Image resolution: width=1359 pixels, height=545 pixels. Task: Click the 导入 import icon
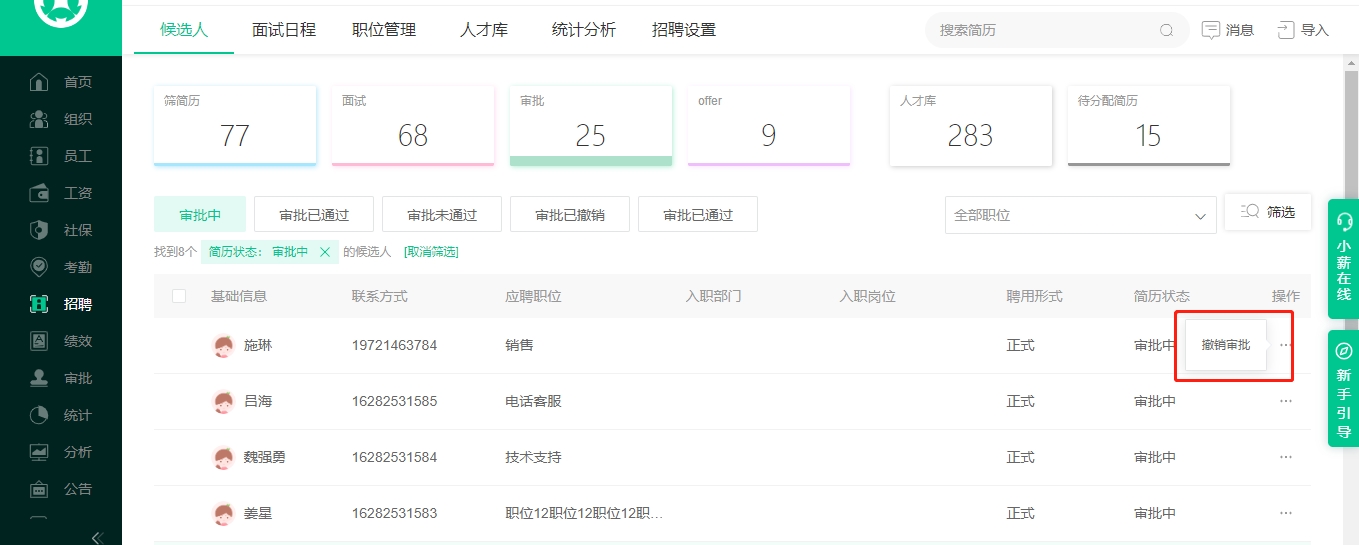point(1286,30)
